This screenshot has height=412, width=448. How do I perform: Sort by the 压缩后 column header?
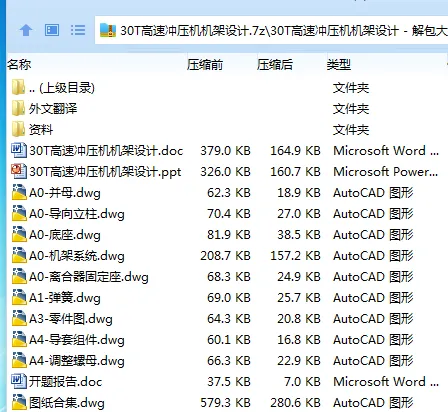pos(275,64)
